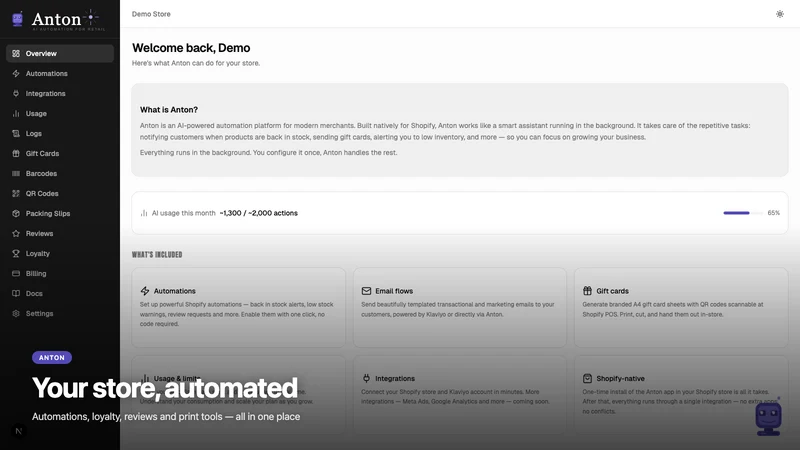Click the plug icon on Integrations card

[366, 378]
